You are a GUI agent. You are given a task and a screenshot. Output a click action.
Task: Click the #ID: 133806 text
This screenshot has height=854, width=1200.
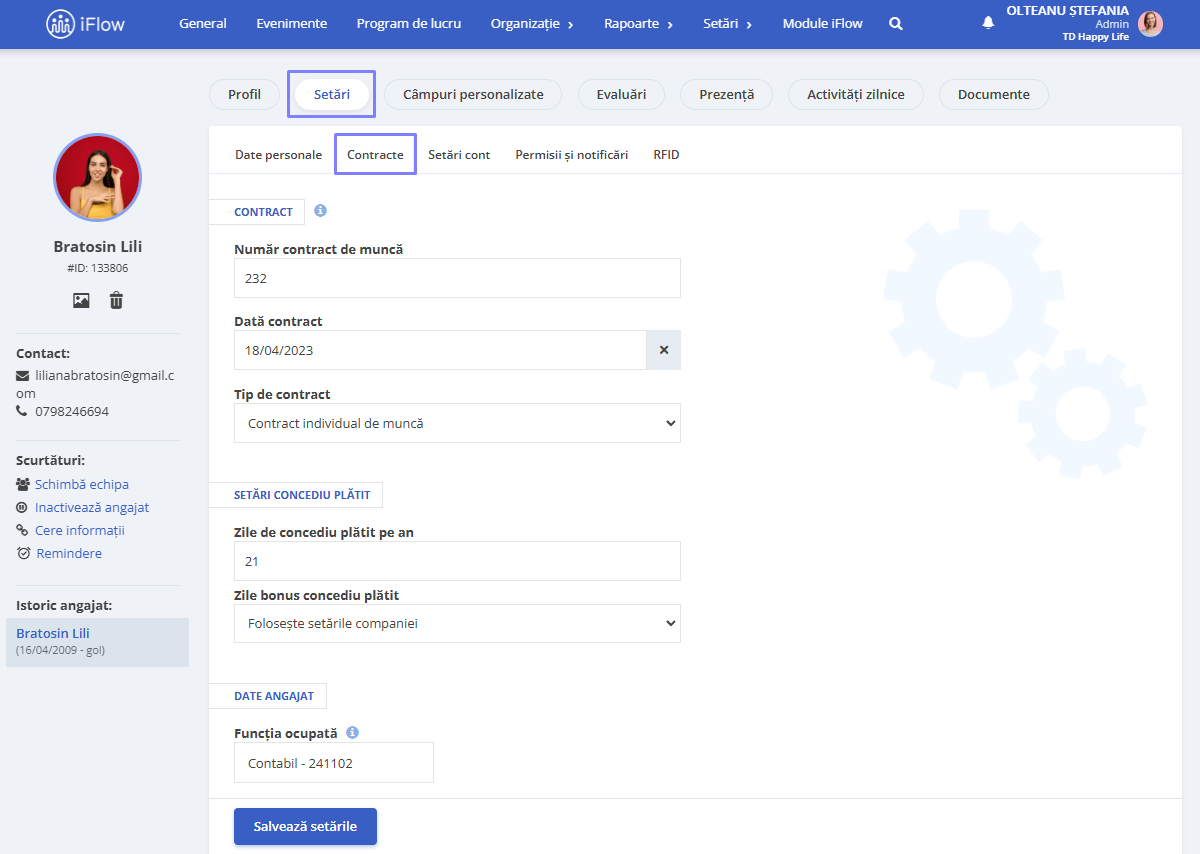(x=97, y=268)
